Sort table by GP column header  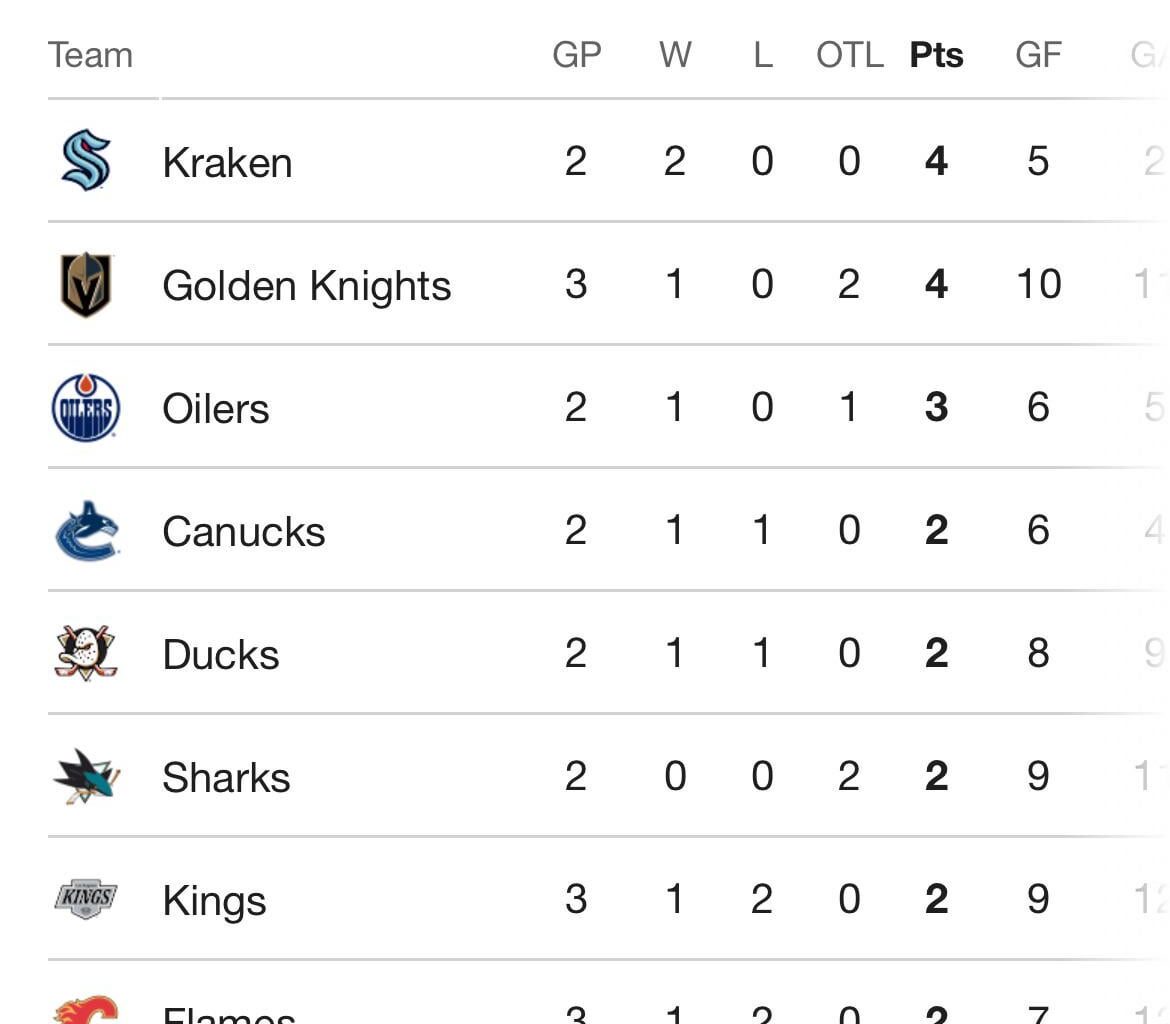click(x=576, y=55)
